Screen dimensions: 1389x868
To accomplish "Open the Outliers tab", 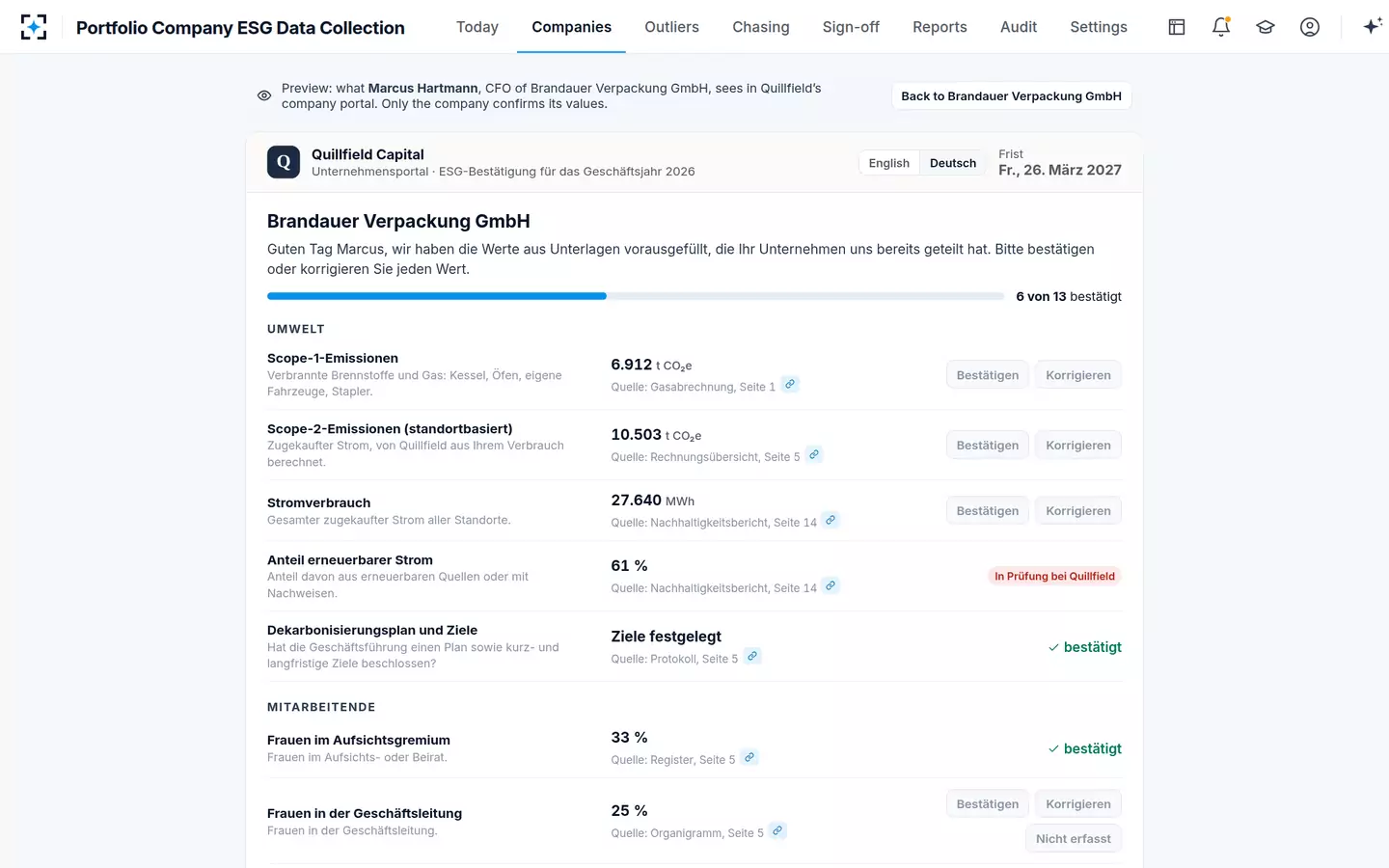I will pos(671,27).
